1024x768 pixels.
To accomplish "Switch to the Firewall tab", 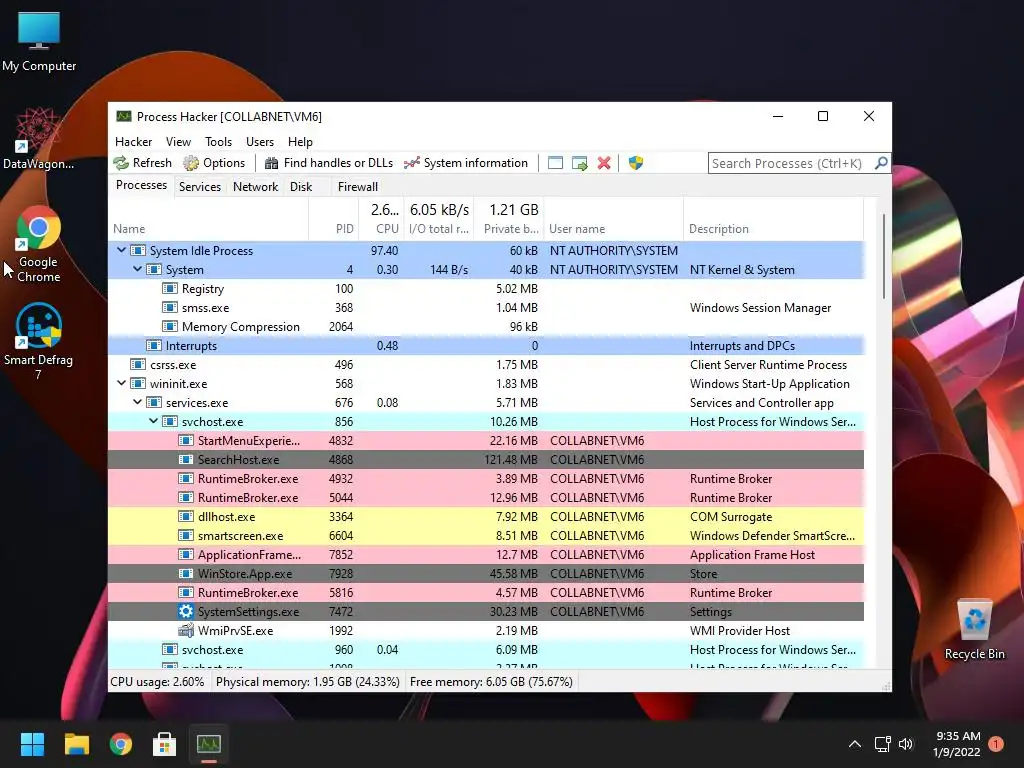I will click(358, 187).
